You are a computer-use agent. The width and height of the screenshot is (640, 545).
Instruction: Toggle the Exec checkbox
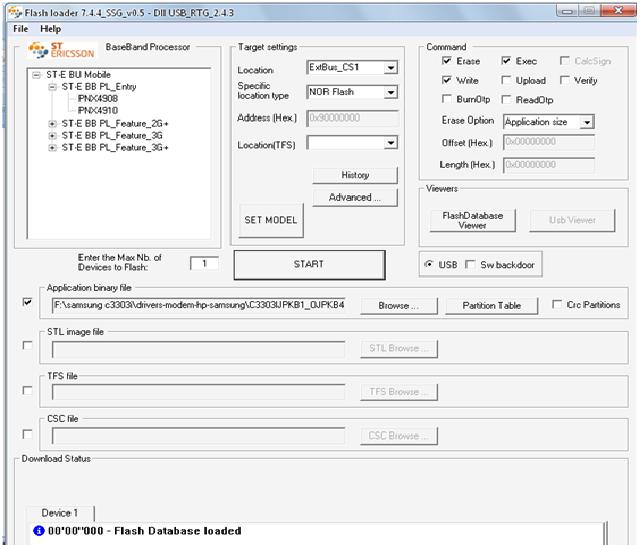tap(506, 61)
